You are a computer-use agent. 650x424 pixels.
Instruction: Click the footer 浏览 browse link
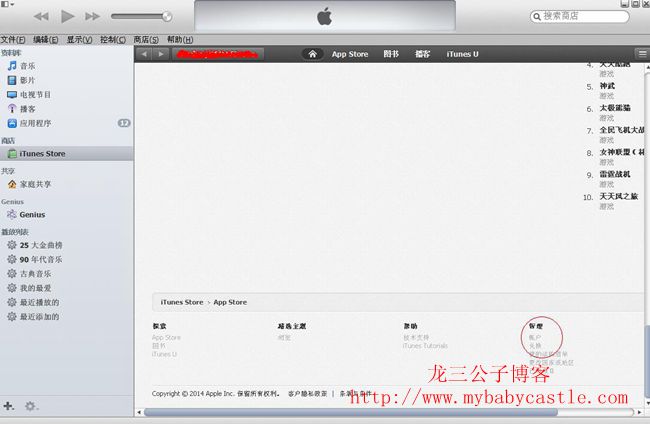(x=284, y=337)
